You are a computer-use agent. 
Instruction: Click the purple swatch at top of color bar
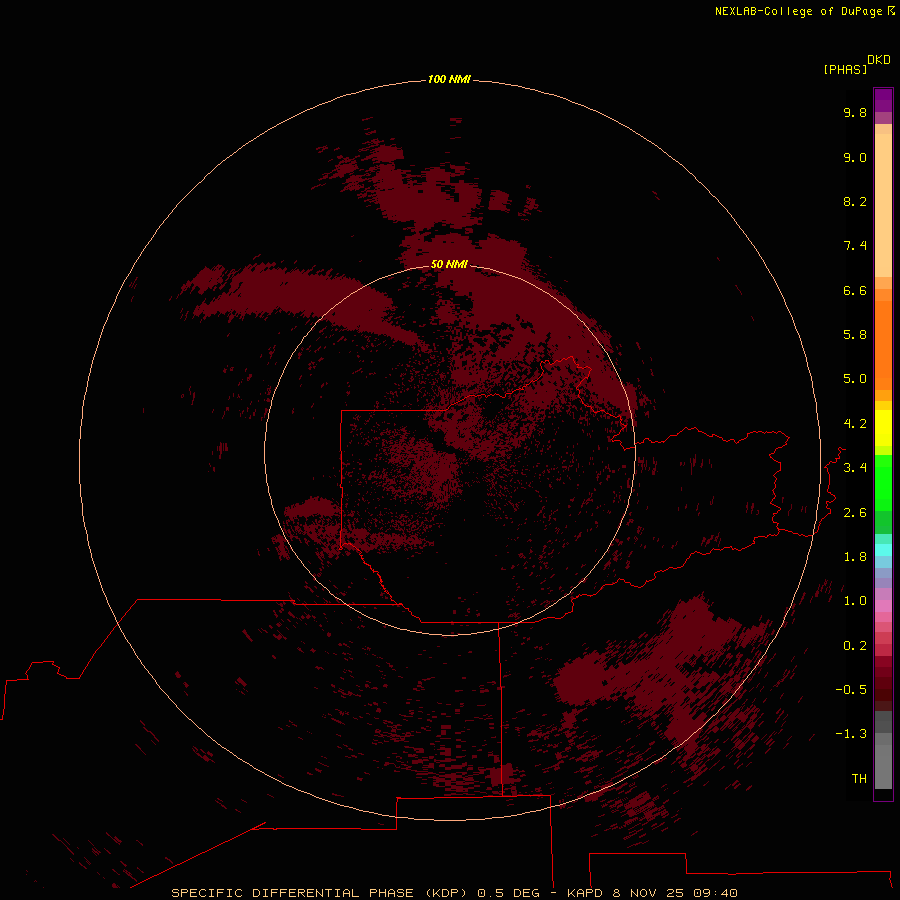[883, 100]
